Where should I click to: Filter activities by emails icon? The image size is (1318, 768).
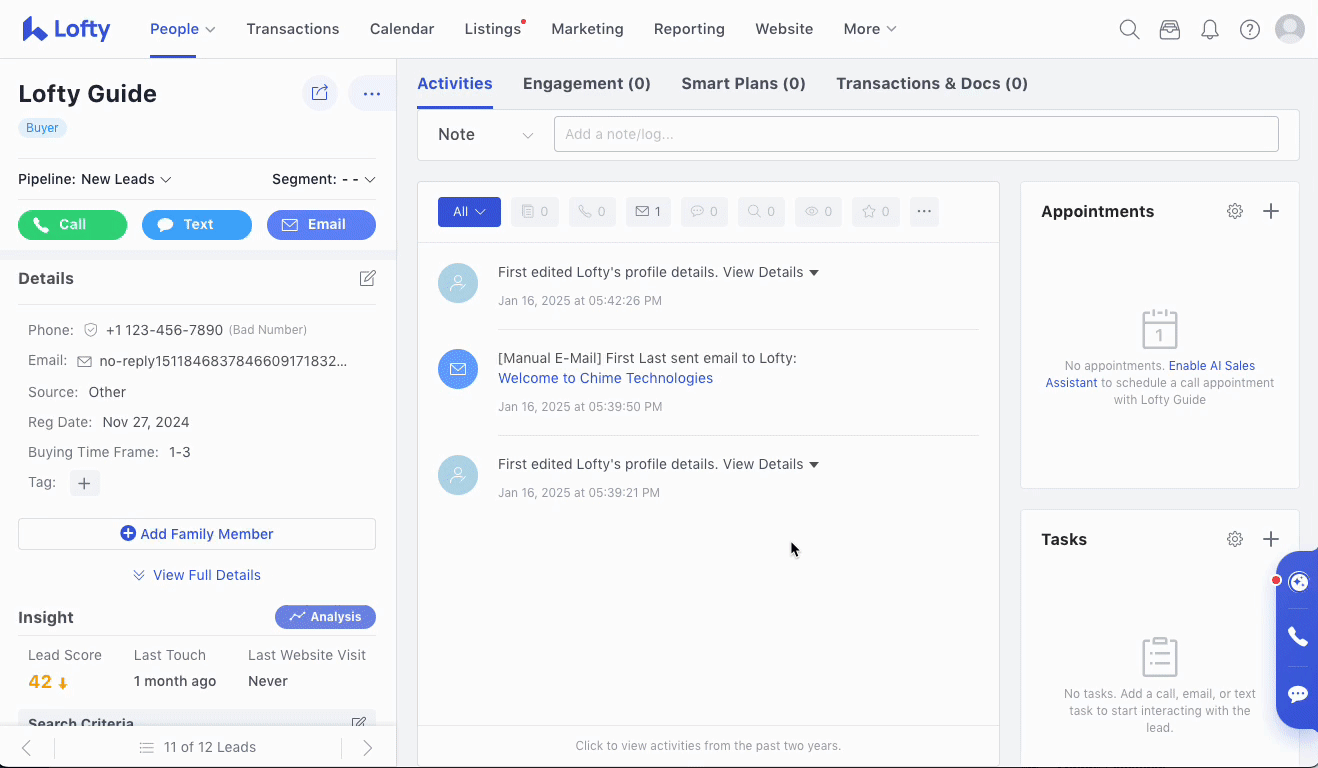(x=648, y=212)
